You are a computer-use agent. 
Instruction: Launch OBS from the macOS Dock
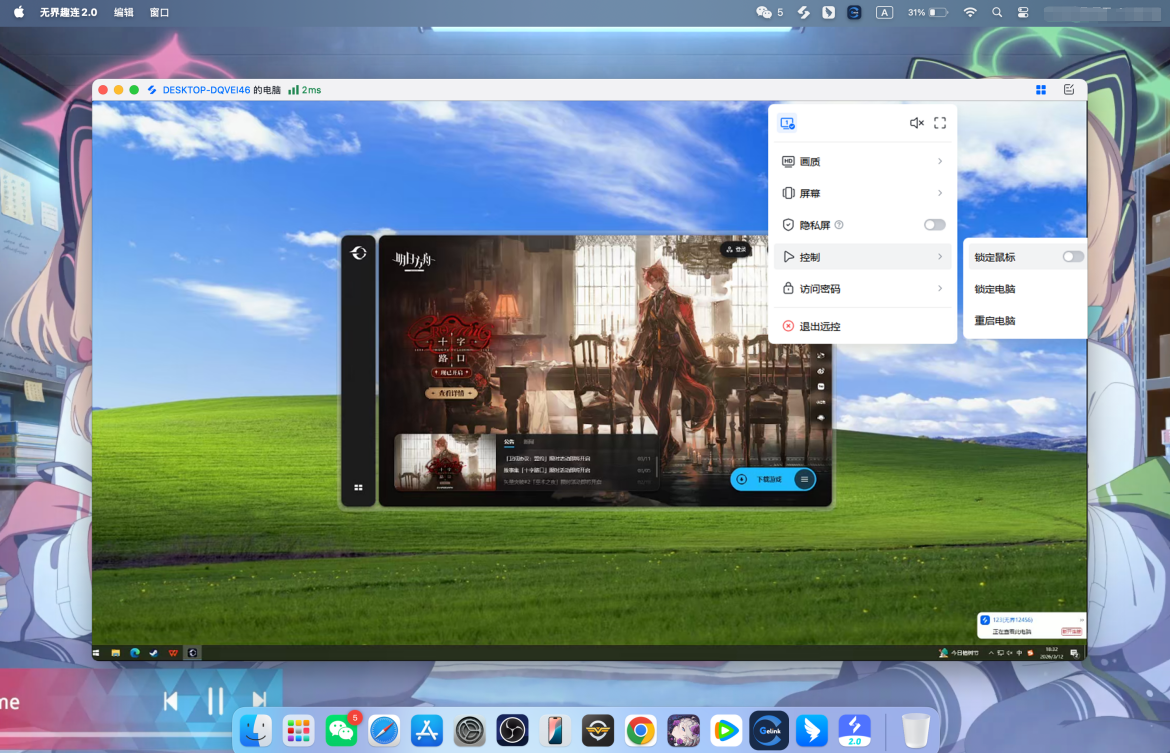(x=512, y=731)
